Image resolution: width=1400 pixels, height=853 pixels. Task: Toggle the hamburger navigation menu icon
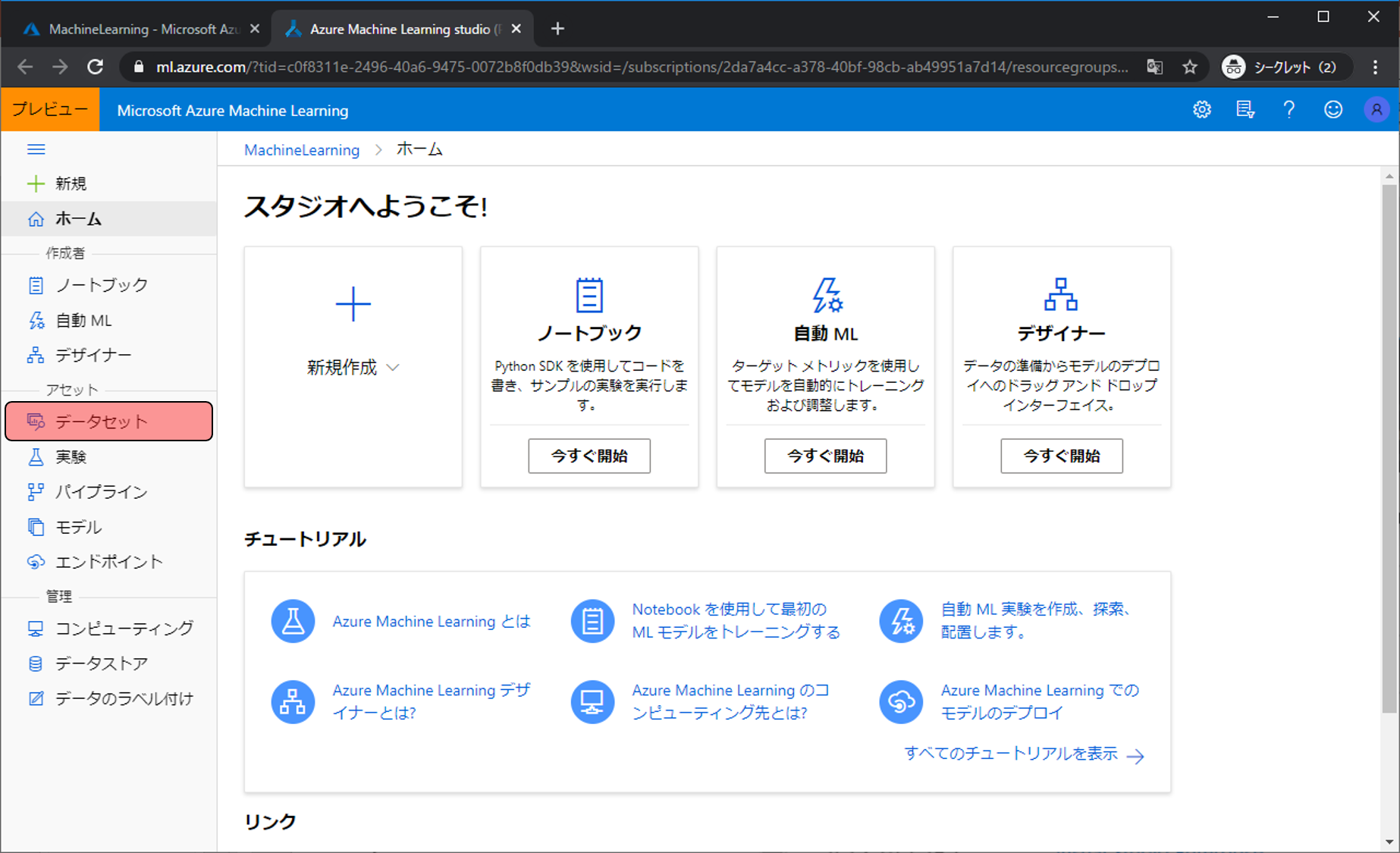coord(36,149)
